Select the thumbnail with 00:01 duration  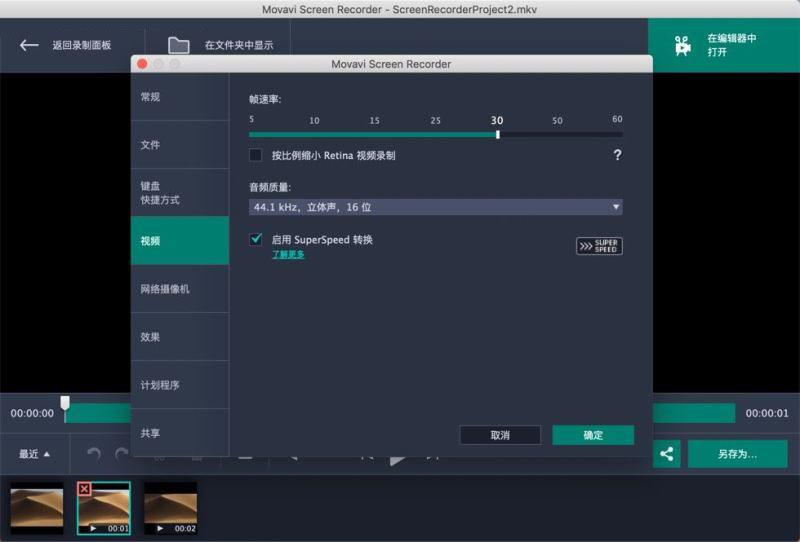point(104,507)
